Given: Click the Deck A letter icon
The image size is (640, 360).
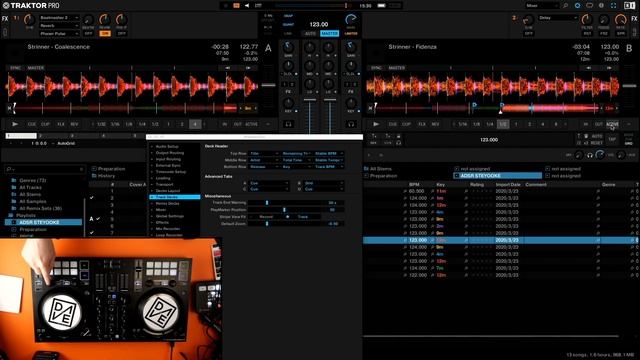Looking at the screenshot, I should click(268, 48).
